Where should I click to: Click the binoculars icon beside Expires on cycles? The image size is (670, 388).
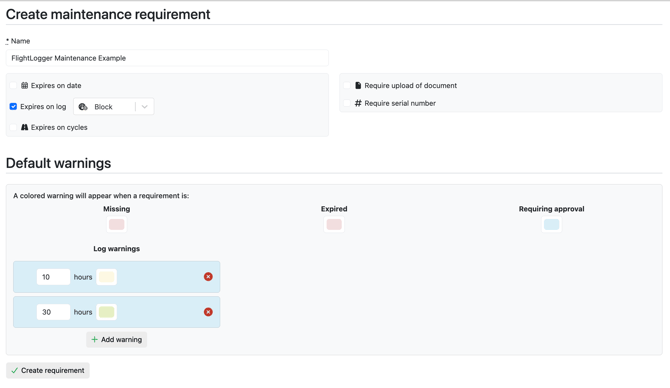point(24,127)
